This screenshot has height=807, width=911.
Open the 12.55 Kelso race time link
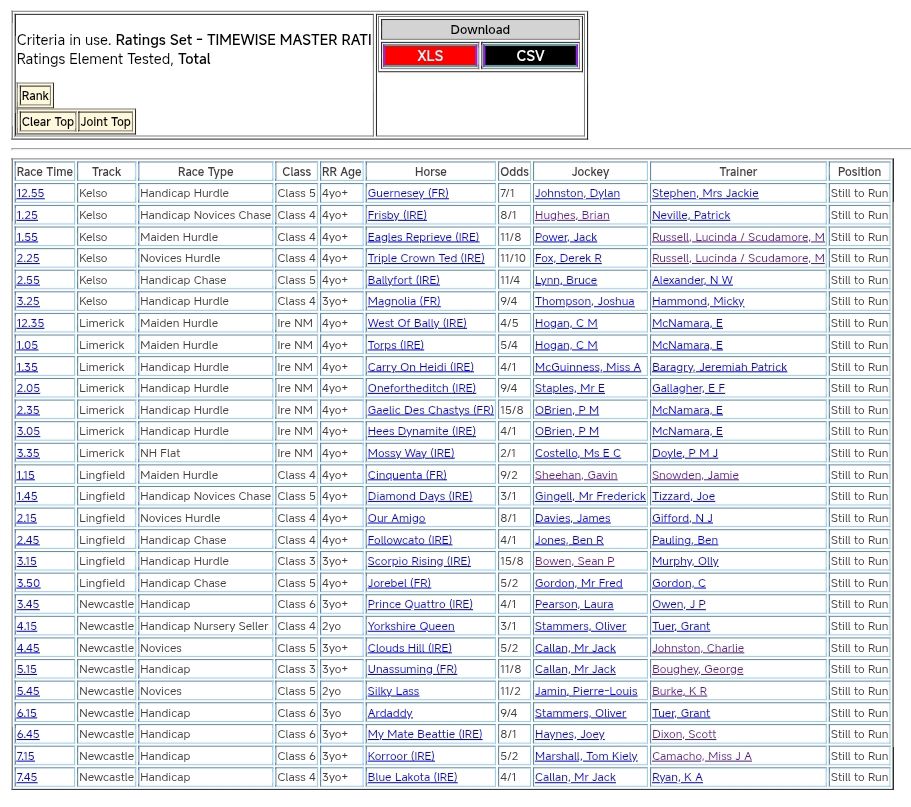click(x=30, y=193)
